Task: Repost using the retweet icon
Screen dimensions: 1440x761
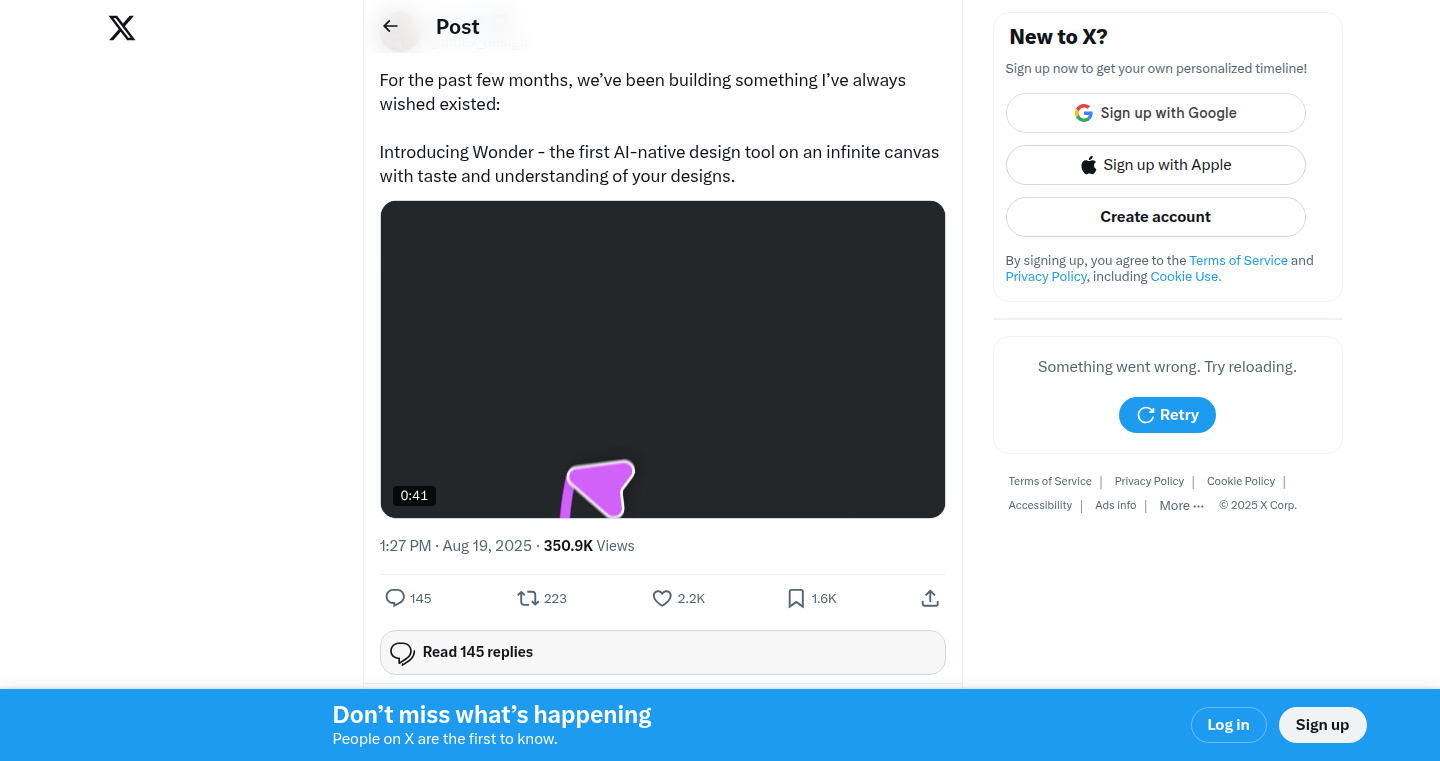Action: point(528,598)
